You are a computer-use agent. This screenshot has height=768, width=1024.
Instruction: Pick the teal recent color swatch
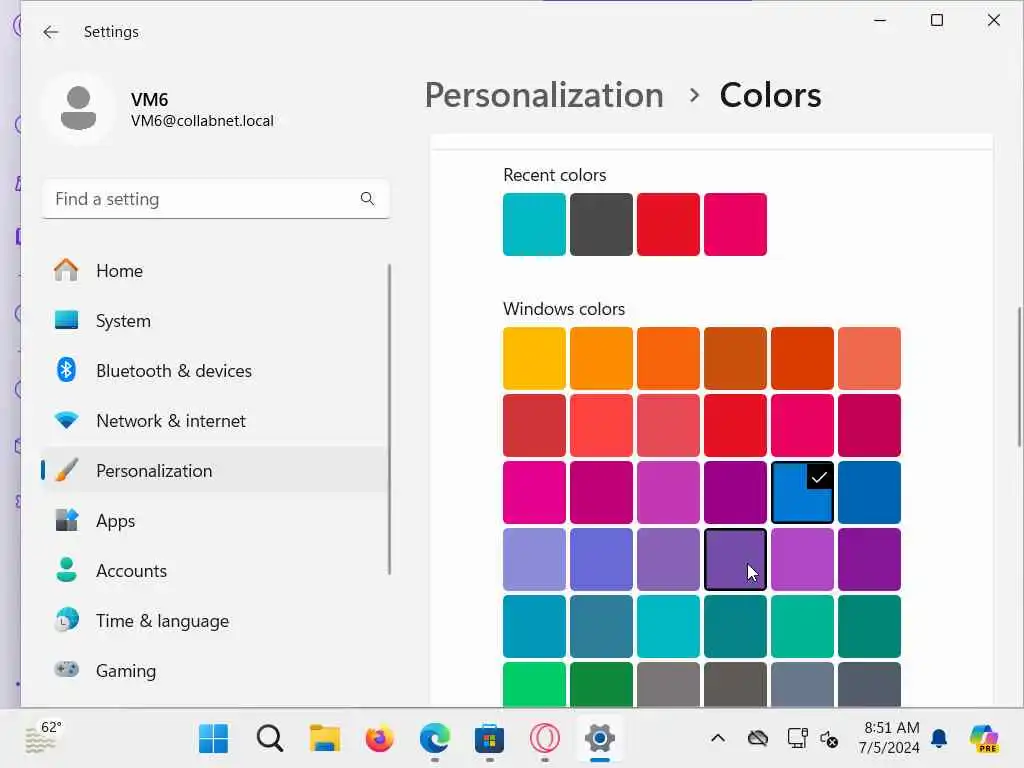point(534,224)
